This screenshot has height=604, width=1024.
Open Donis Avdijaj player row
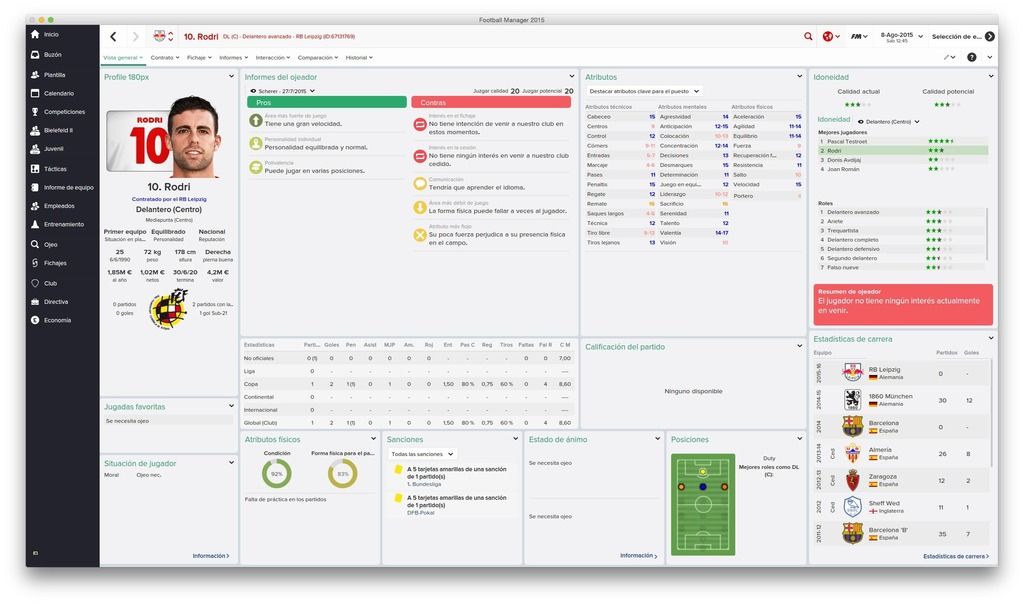coord(902,160)
